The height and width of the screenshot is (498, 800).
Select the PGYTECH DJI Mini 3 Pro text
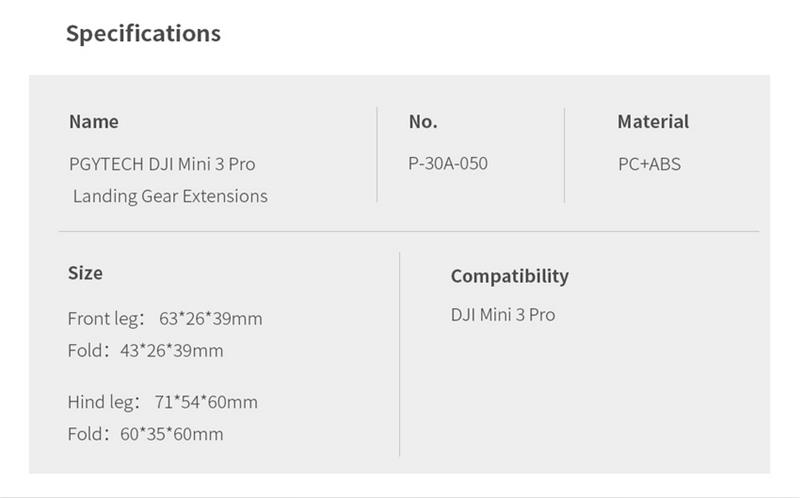coord(168,164)
